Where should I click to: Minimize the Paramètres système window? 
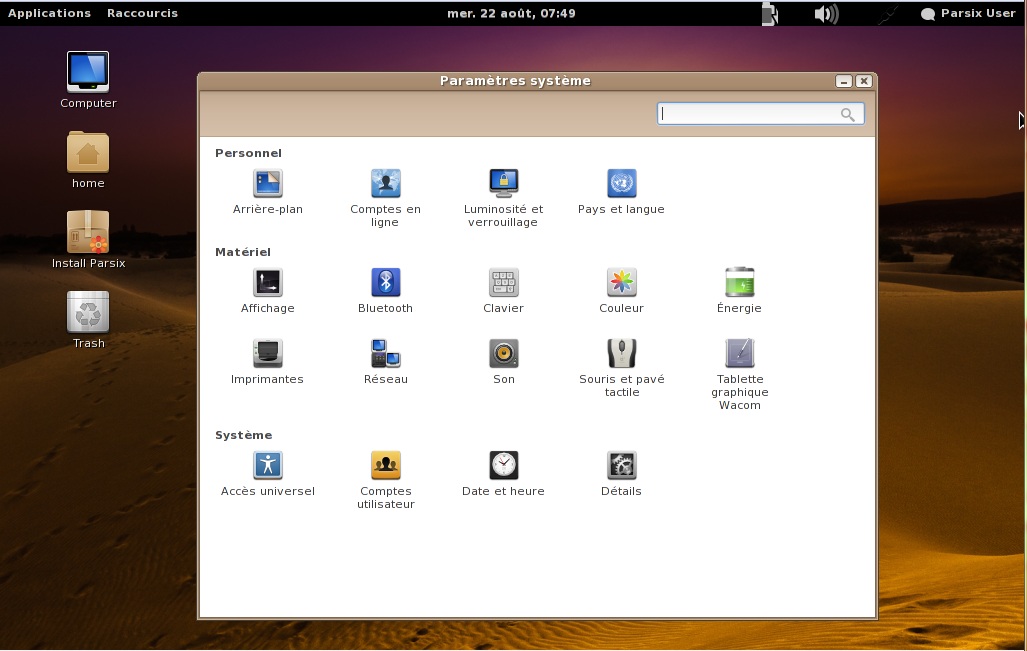844,81
